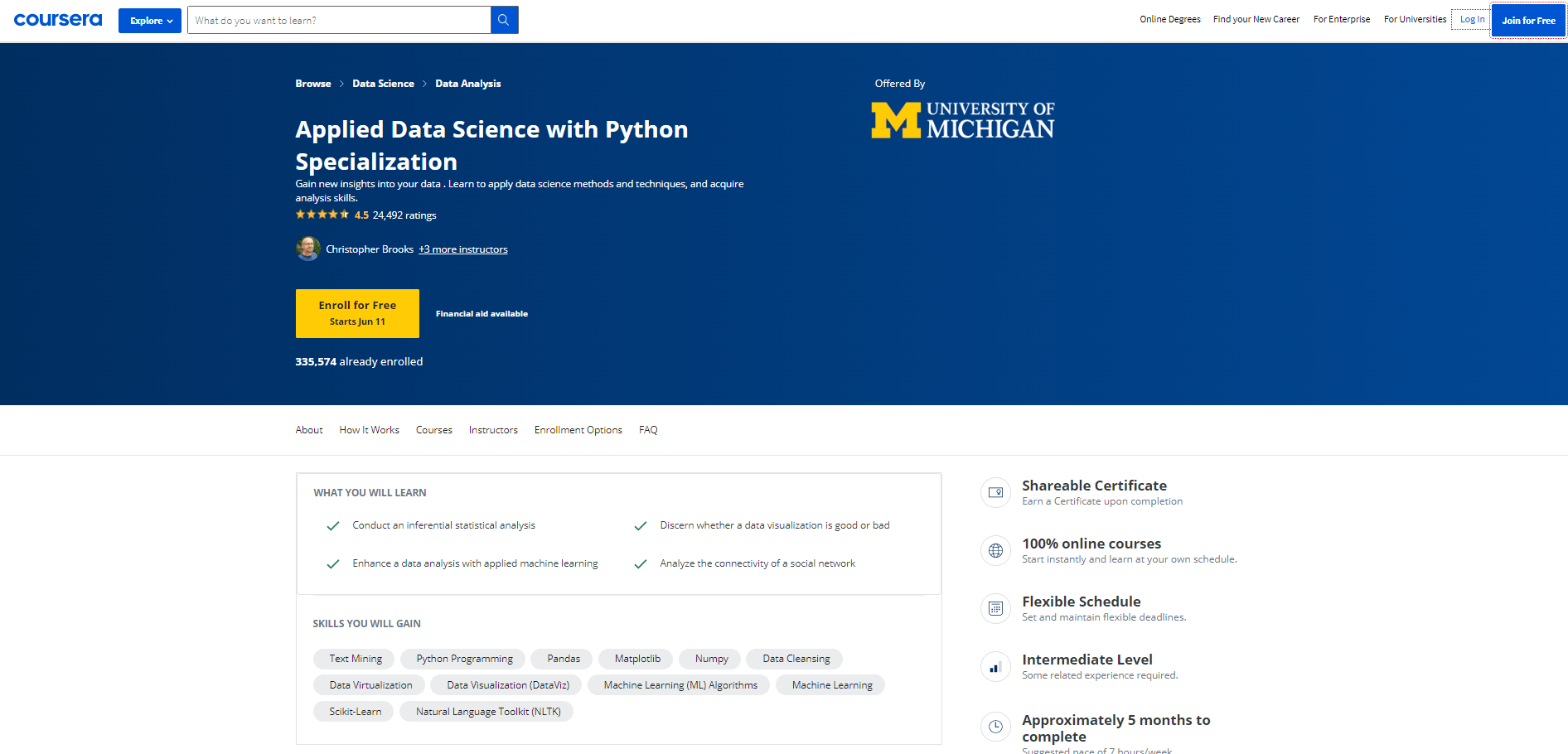Screen dimensions: 1568x754
Task: Click the search magnifier icon
Action: (504, 19)
